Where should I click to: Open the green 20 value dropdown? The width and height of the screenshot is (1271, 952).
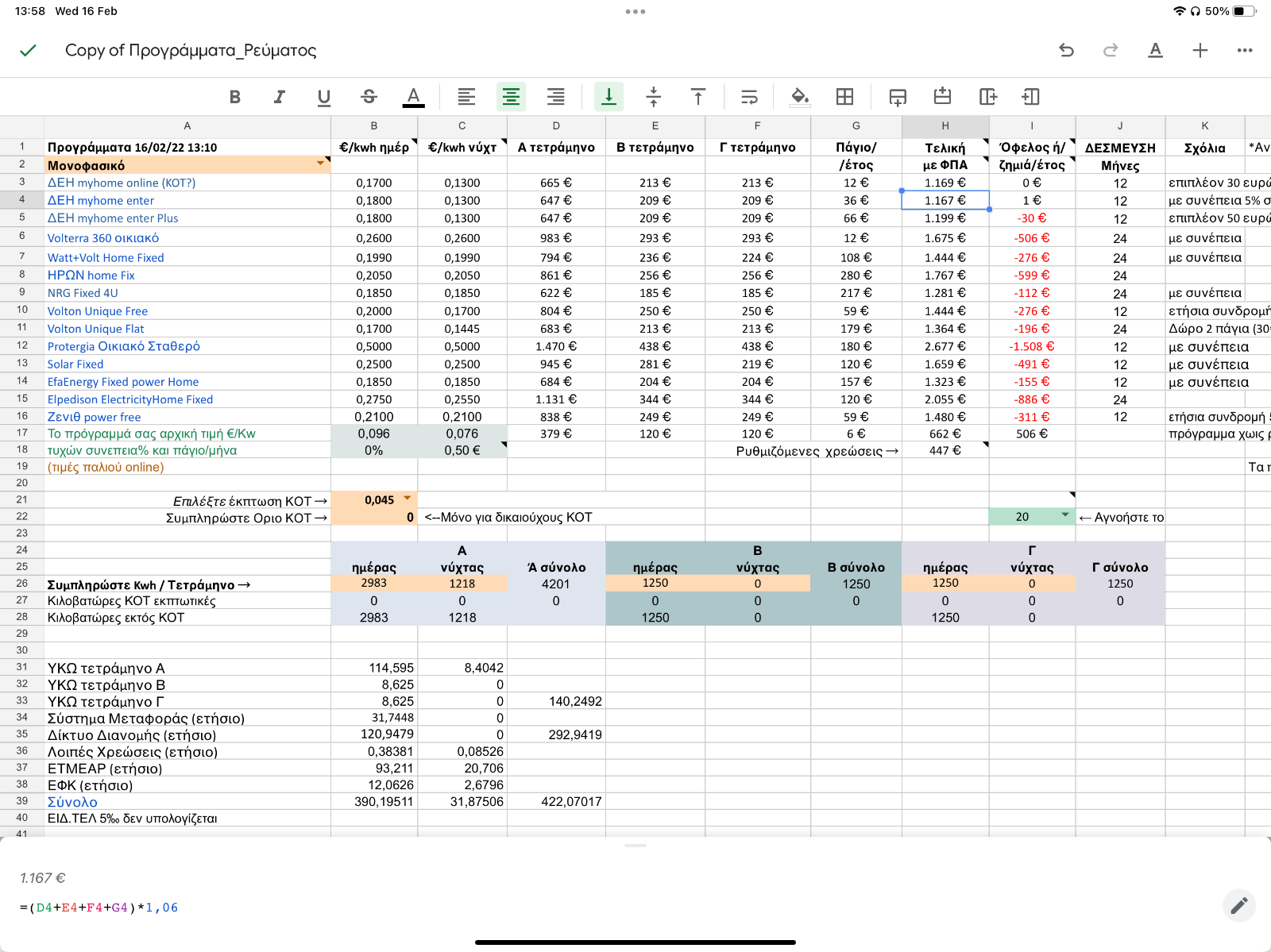(x=1064, y=515)
